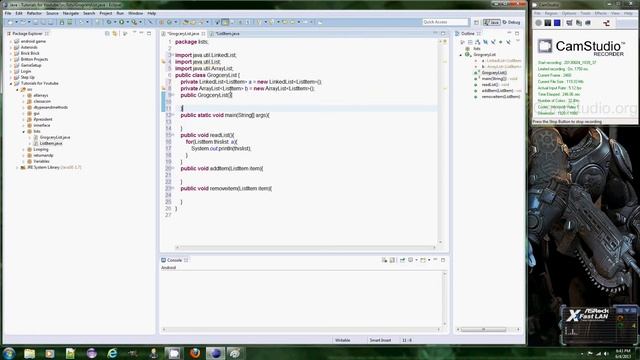Maximize the Outline panel
This screenshot has height=360, width=640.
[x=517, y=33]
